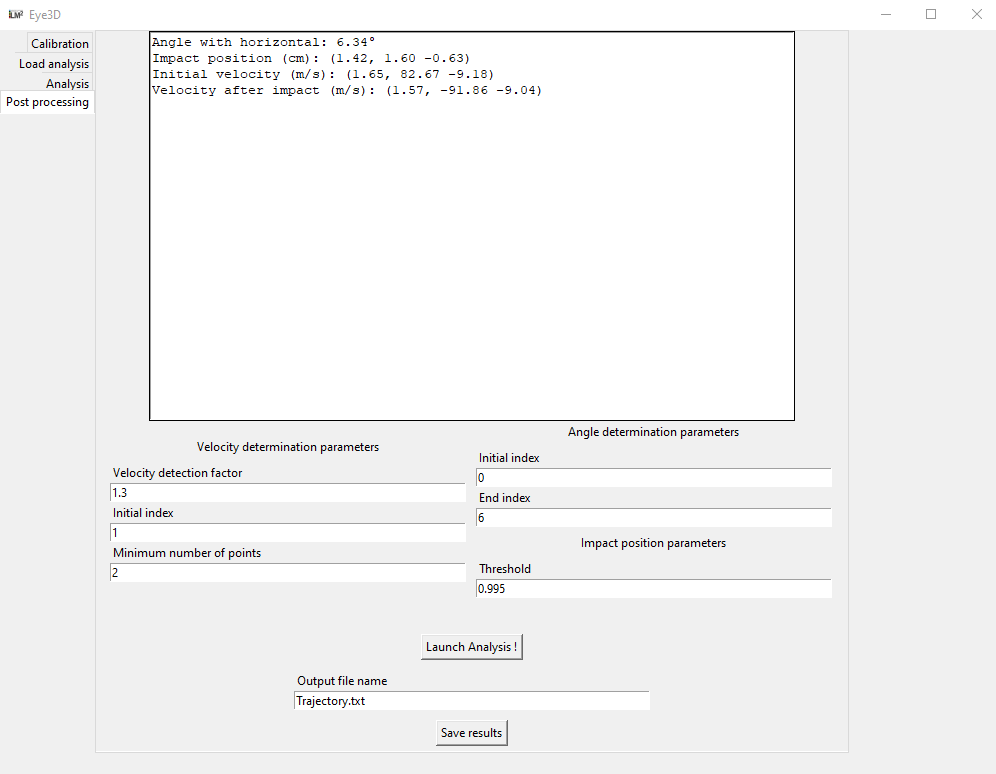Click the 'End index' label
Image resolution: width=996 pixels, height=774 pixels.
pos(504,498)
